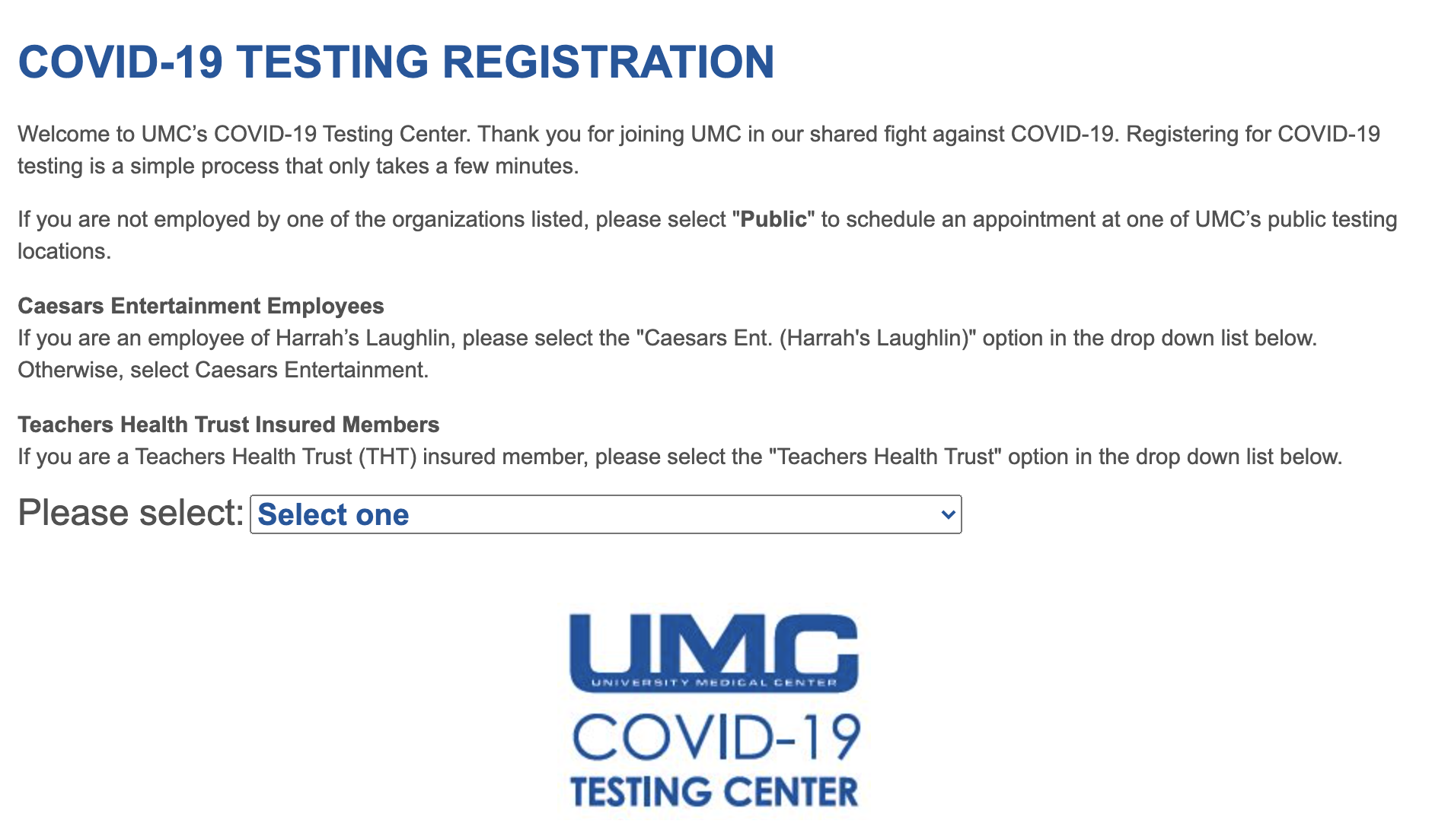The height and width of the screenshot is (840, 1448).
Task: Click "Teachers Health Trust Insured Members" heading
Action: (x=228, y=425)
